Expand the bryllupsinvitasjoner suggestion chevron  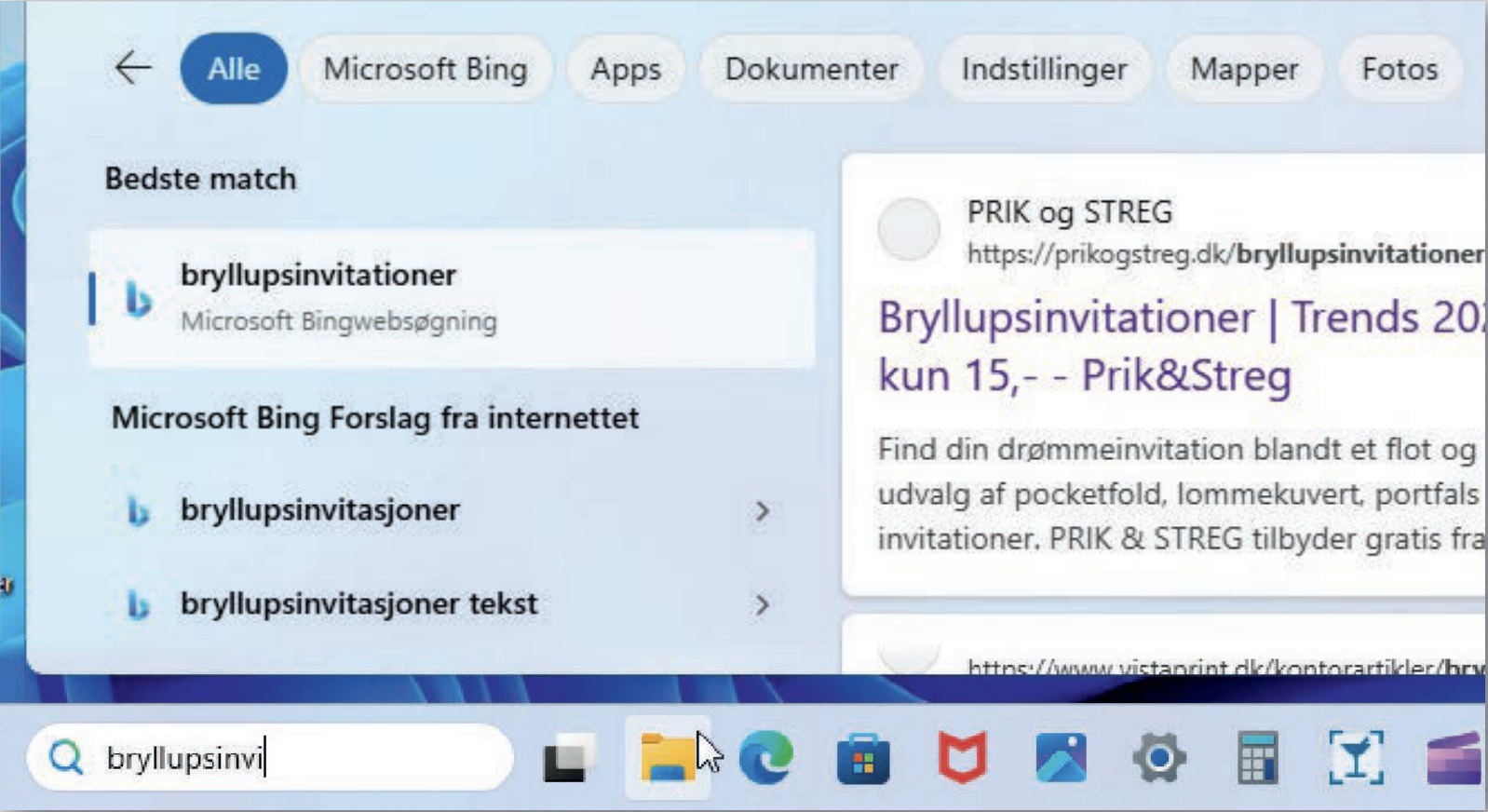coord(762,511)
